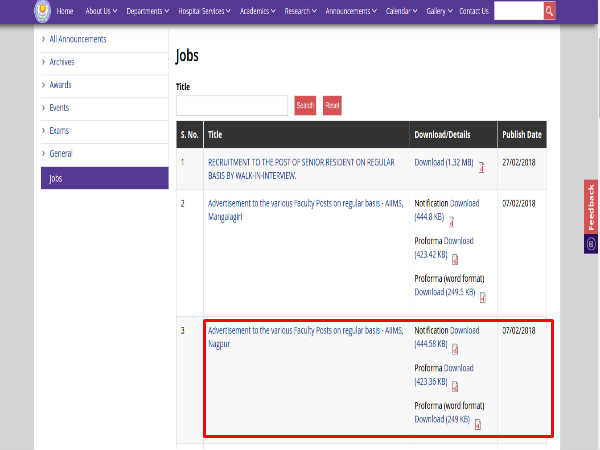The width and height of the screenshot is (600, 450).
Task: Click PDF icon beside Mangalagiri Notification 444.8 KB
Action: 452,222
